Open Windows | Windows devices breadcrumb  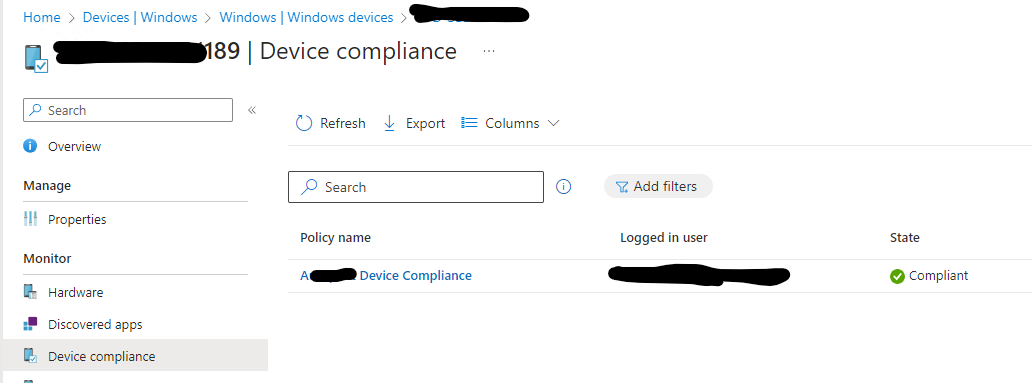[x=306, y=17]
